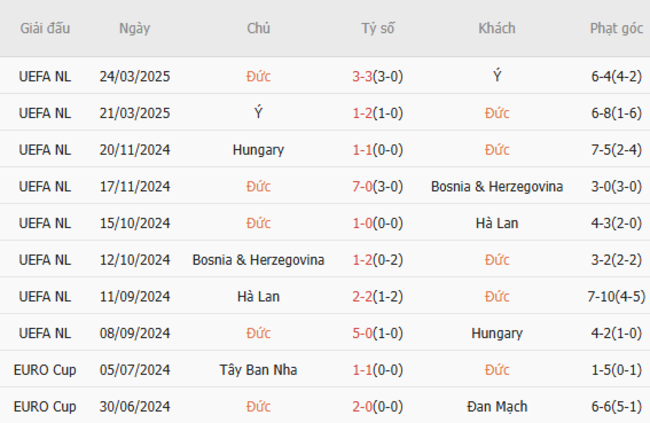The height and width of the screenshot is (423, 650).
Task: Click away team Bosnia & Herzegovina
Action: pyautogui.click(x=497, y=187)
